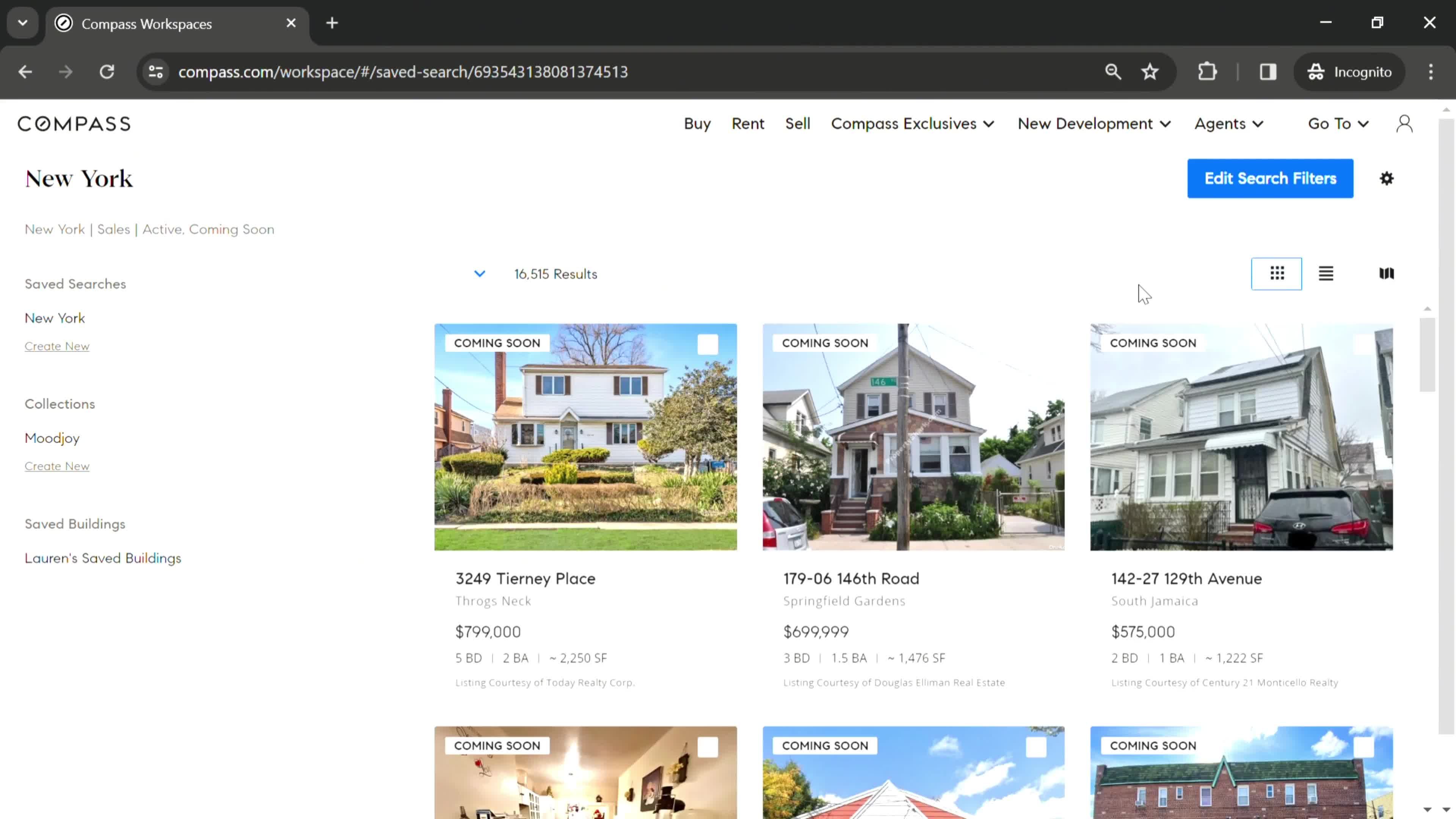The image size is (1456, 819).
Task: Open the user account profile icon
Action: tap(1404, 124)
